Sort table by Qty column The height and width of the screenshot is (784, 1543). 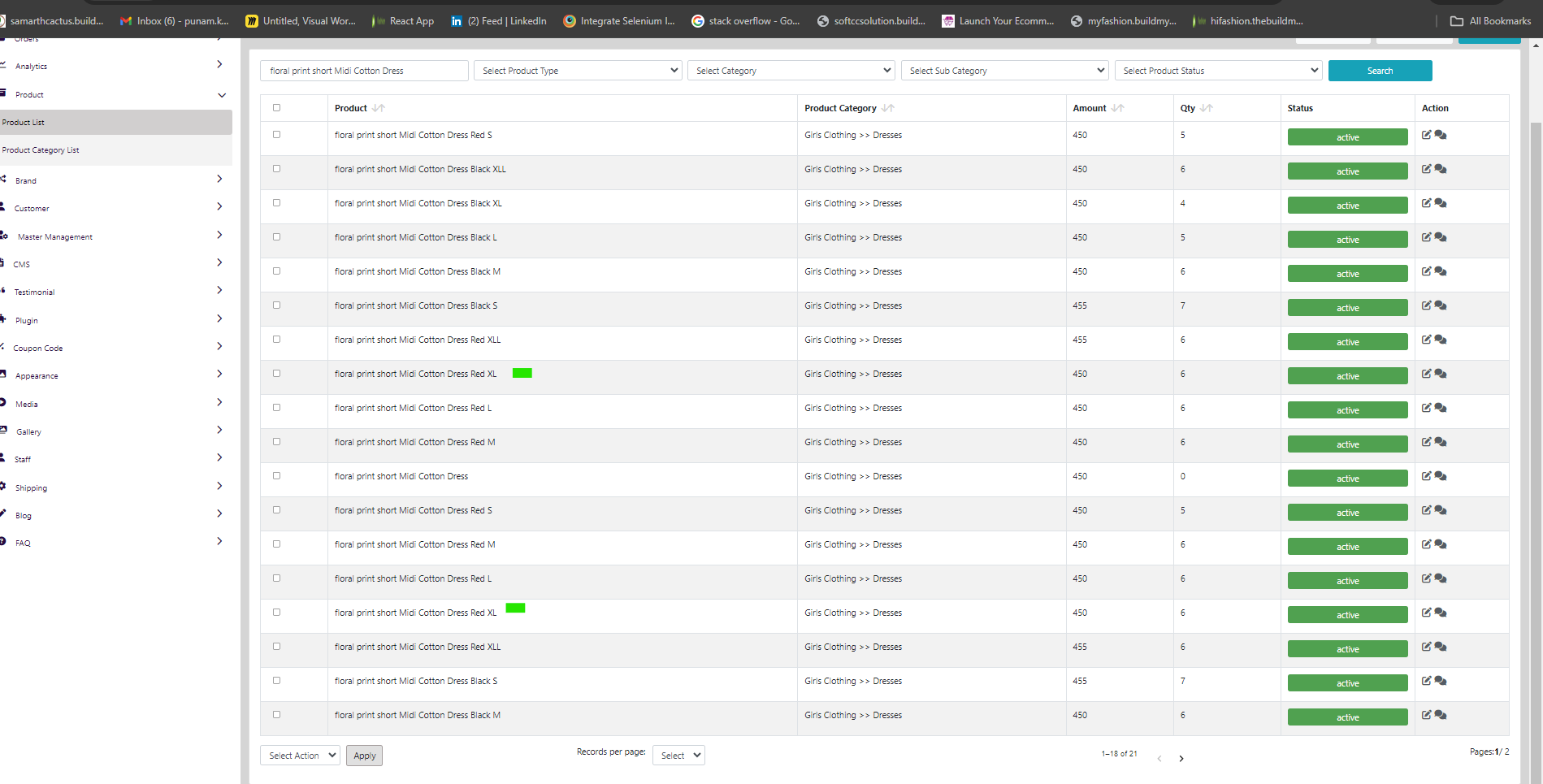[x=1207, y=108]
